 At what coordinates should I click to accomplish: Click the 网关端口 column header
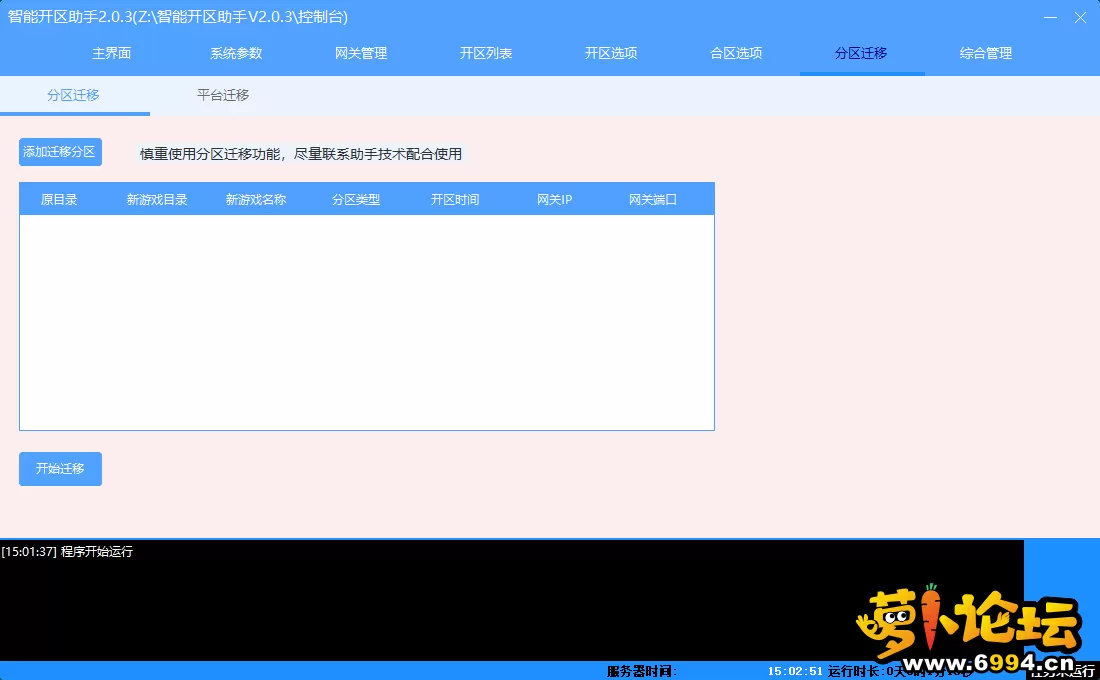pyautogui.click(x=653, y=200)
